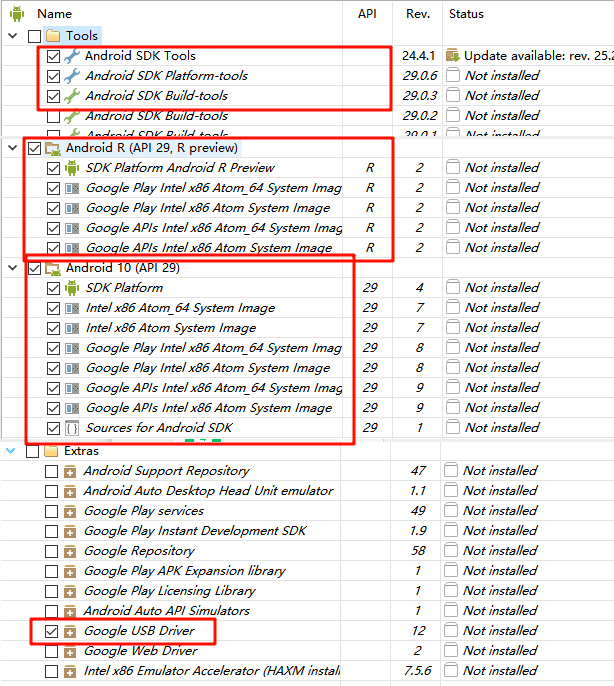The height and width of the screenshot is (686, 614).
Task: Click the update available icon for Android SDK Tools
Action: [x=453, y=56]
